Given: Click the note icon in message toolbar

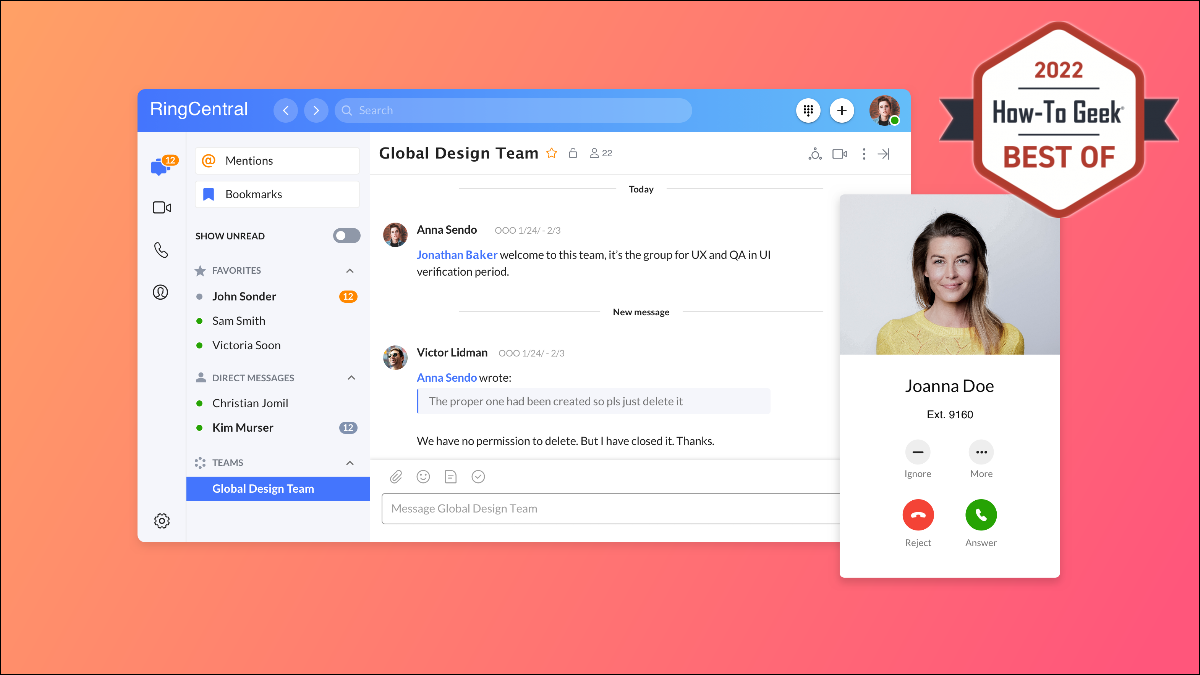Looking at the screenshot, I should (x=451, y=476).
